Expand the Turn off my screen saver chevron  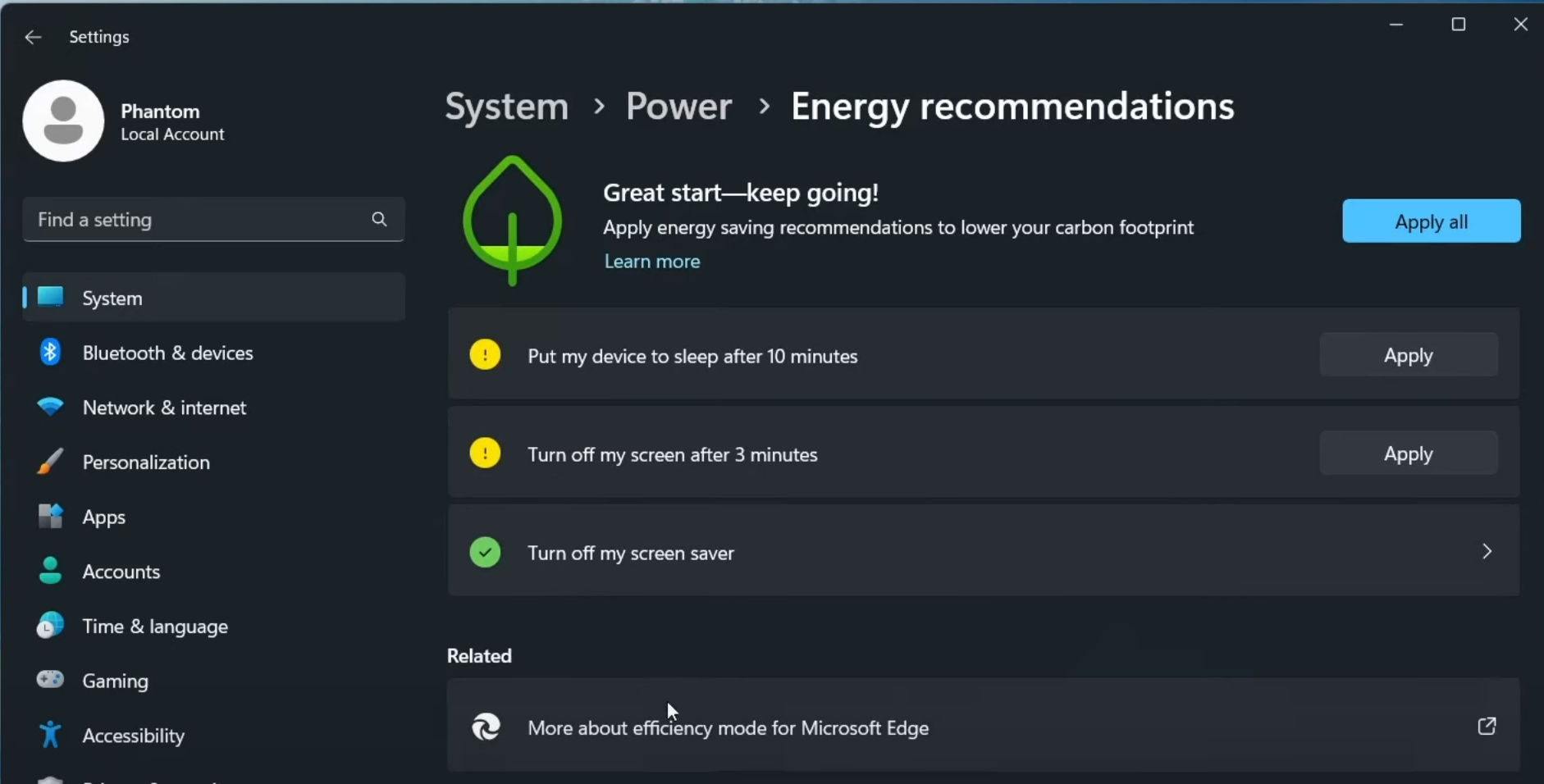(x=1487, y=551)
